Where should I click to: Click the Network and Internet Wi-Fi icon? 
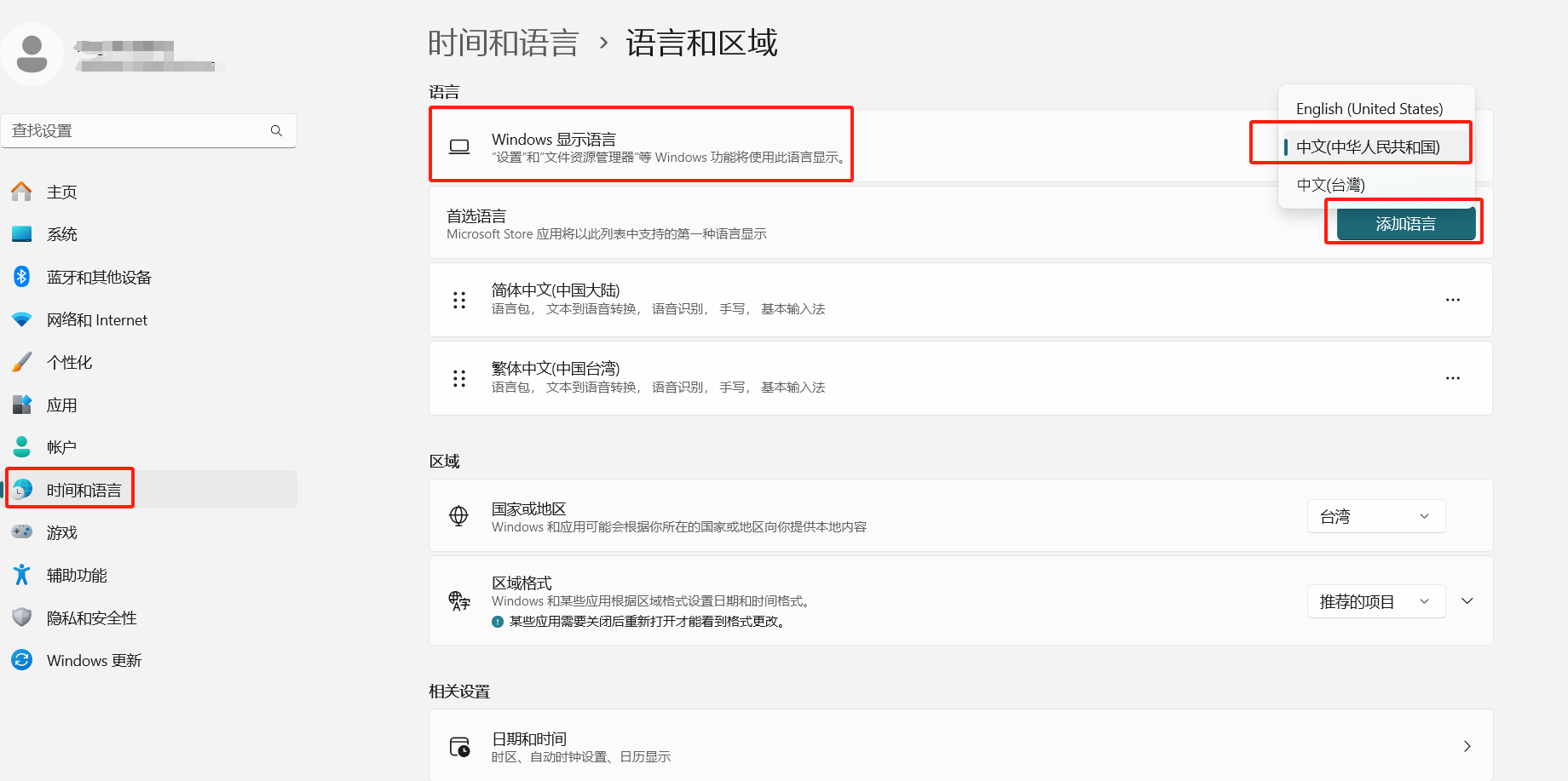(22, 319)
